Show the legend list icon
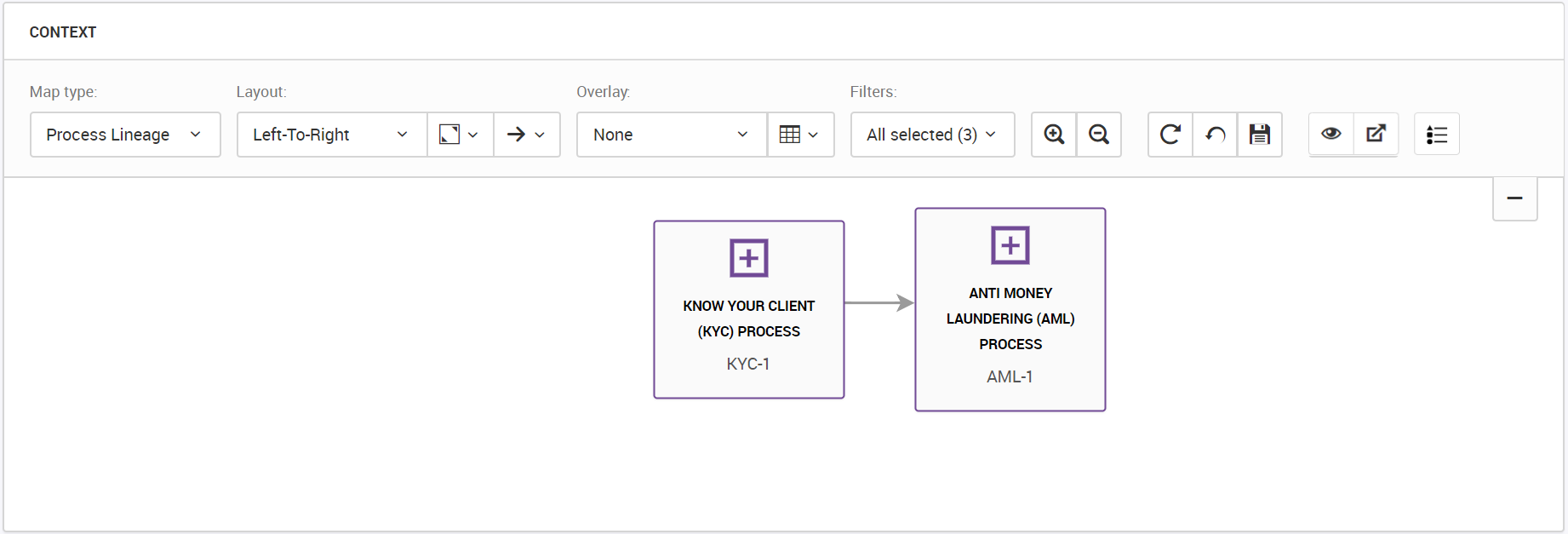The height and width of the screenshot is (534, 1568). pyautogui.click(x=1437, y=134)
